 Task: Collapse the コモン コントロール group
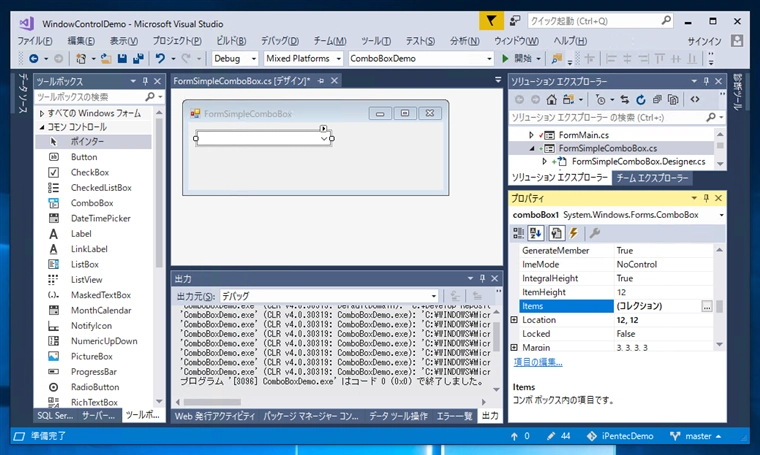(x=42, y=127)
